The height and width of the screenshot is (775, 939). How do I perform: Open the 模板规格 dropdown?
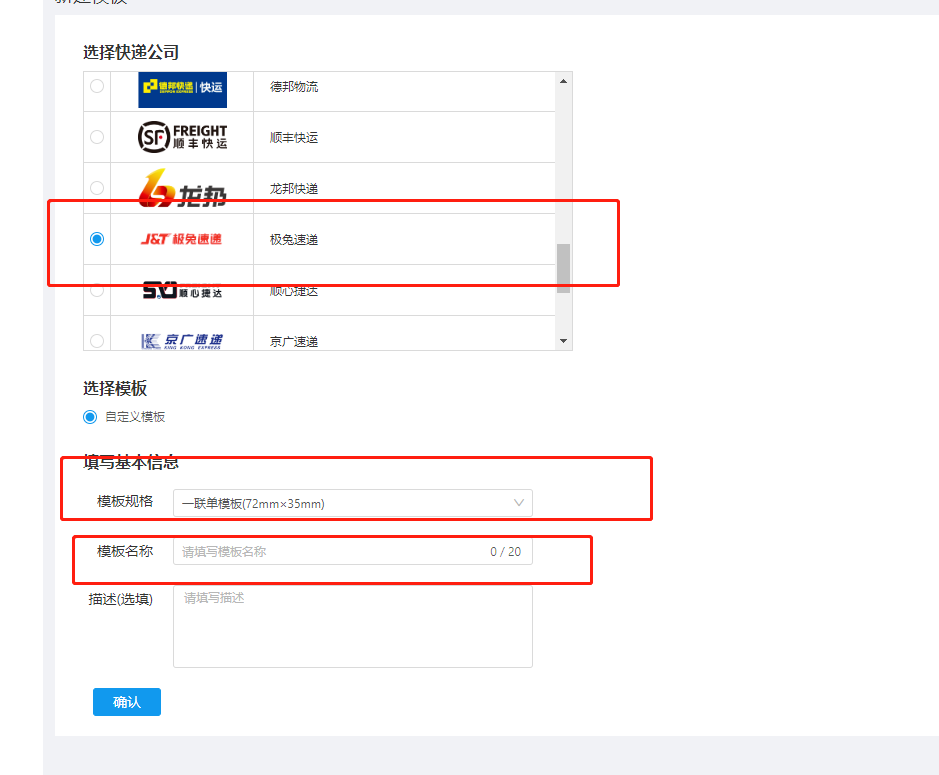point(353,503)
